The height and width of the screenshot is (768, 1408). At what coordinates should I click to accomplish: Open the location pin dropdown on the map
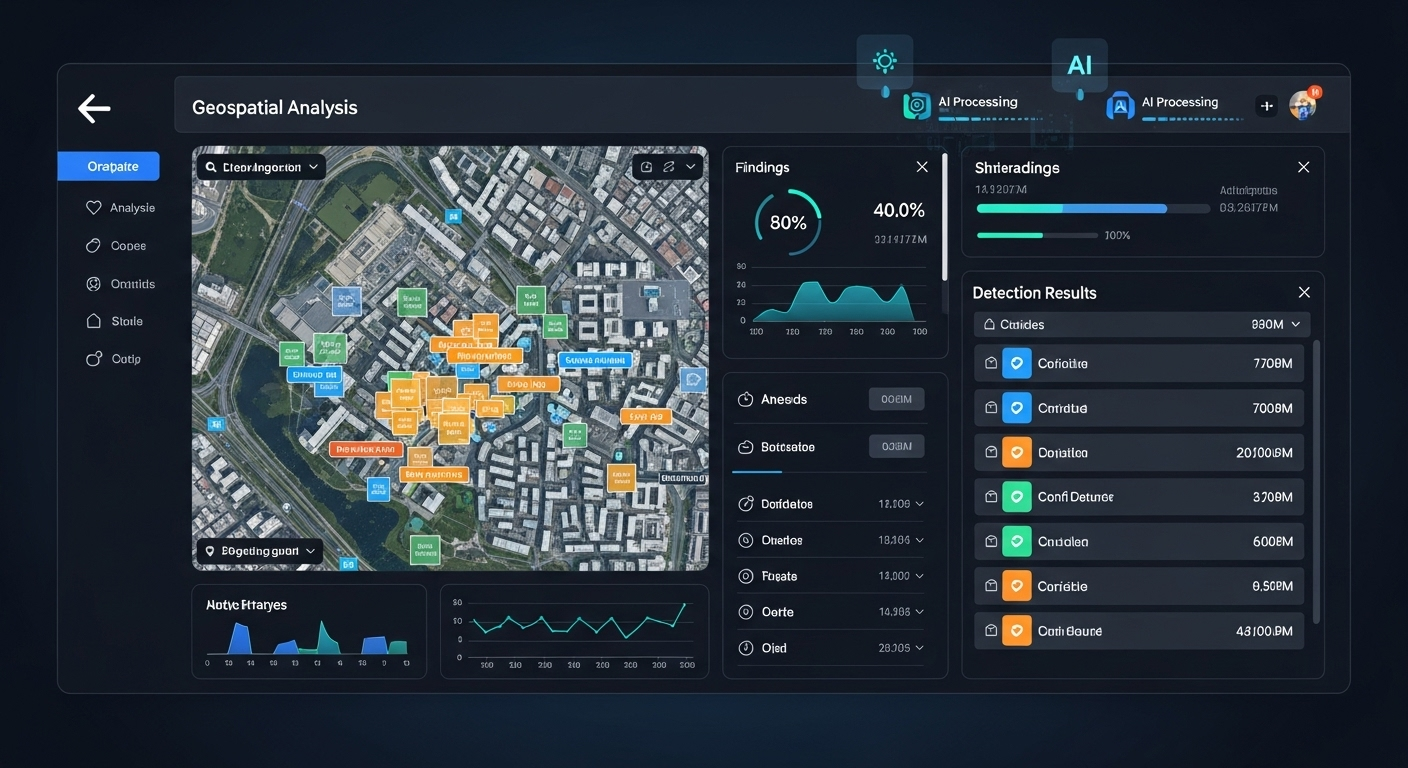coord(260,551)
